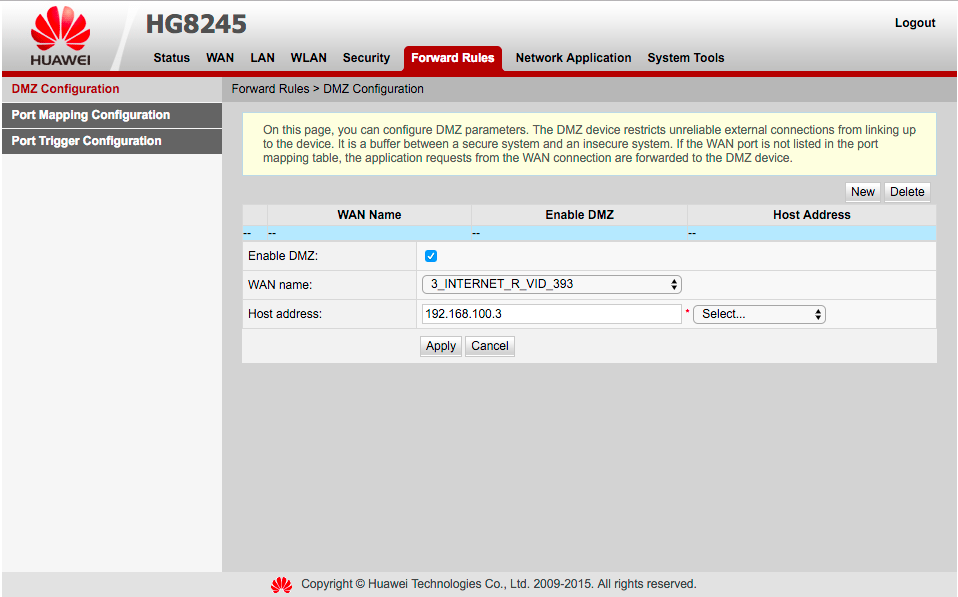Click the Enable DMZ: form label
Viewport: 958px width, 597px height.
pos(283,256)
